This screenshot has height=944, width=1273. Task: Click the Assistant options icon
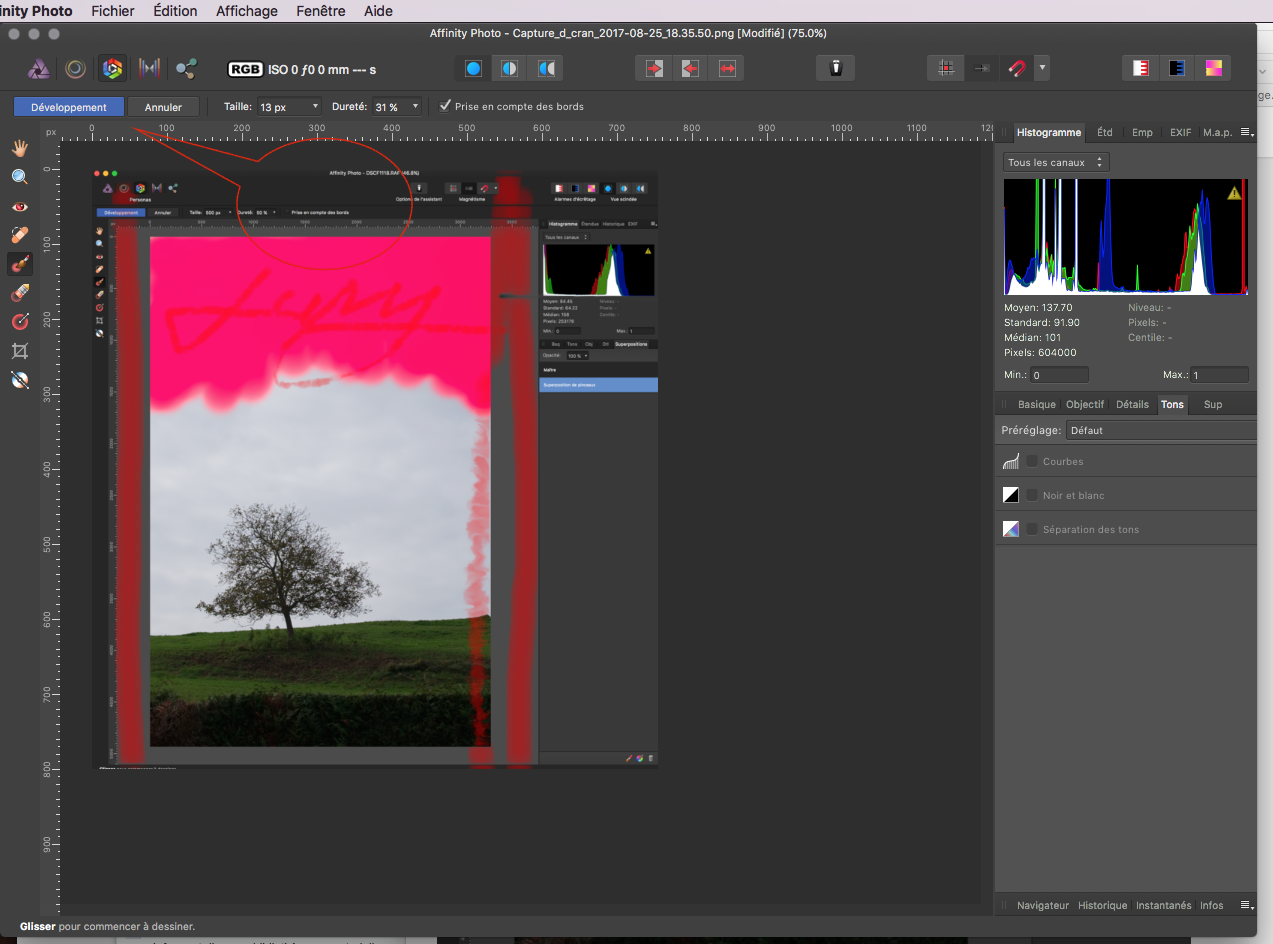coord(836,68)
